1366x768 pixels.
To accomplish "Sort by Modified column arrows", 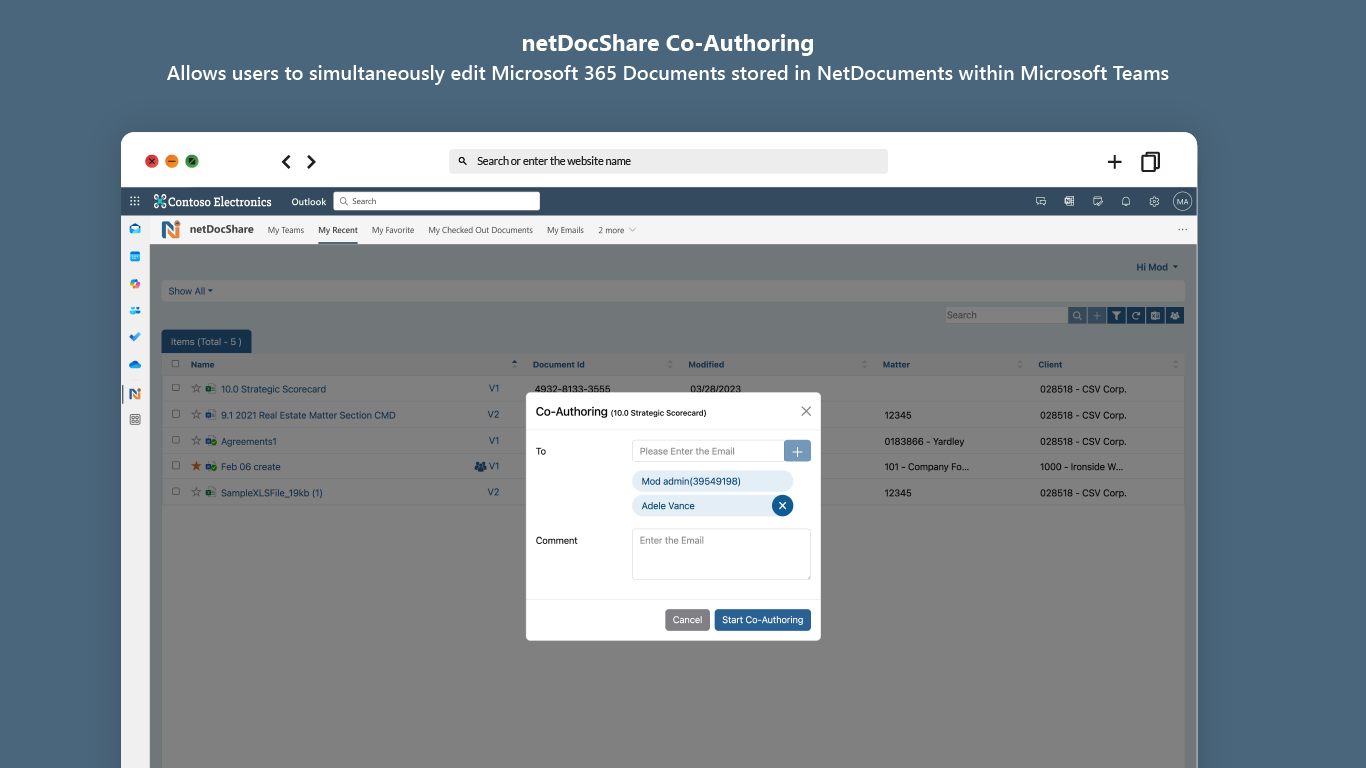I will [x=865, y=364].
